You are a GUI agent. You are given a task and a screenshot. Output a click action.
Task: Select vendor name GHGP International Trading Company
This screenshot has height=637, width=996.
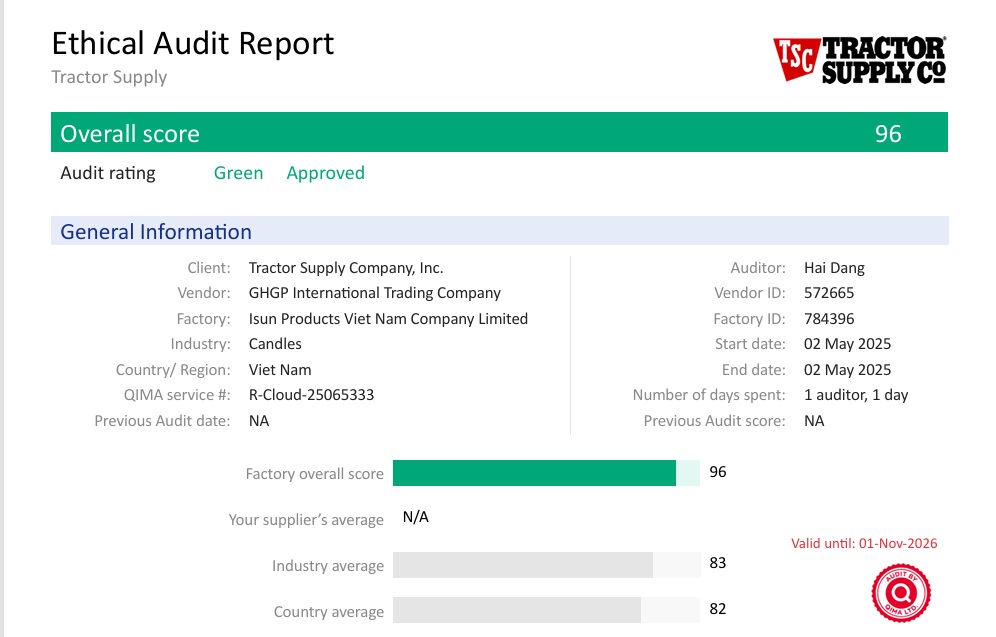tap(374, 293)
